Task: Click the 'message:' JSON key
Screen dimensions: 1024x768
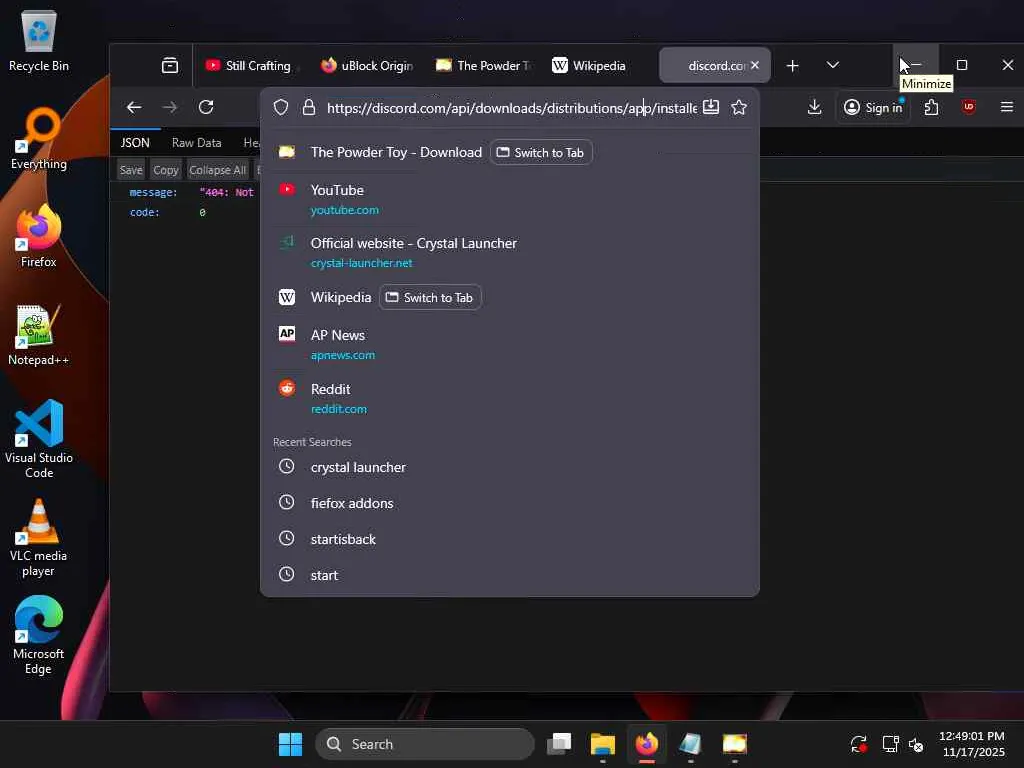Action: click(x=153, y=192)
